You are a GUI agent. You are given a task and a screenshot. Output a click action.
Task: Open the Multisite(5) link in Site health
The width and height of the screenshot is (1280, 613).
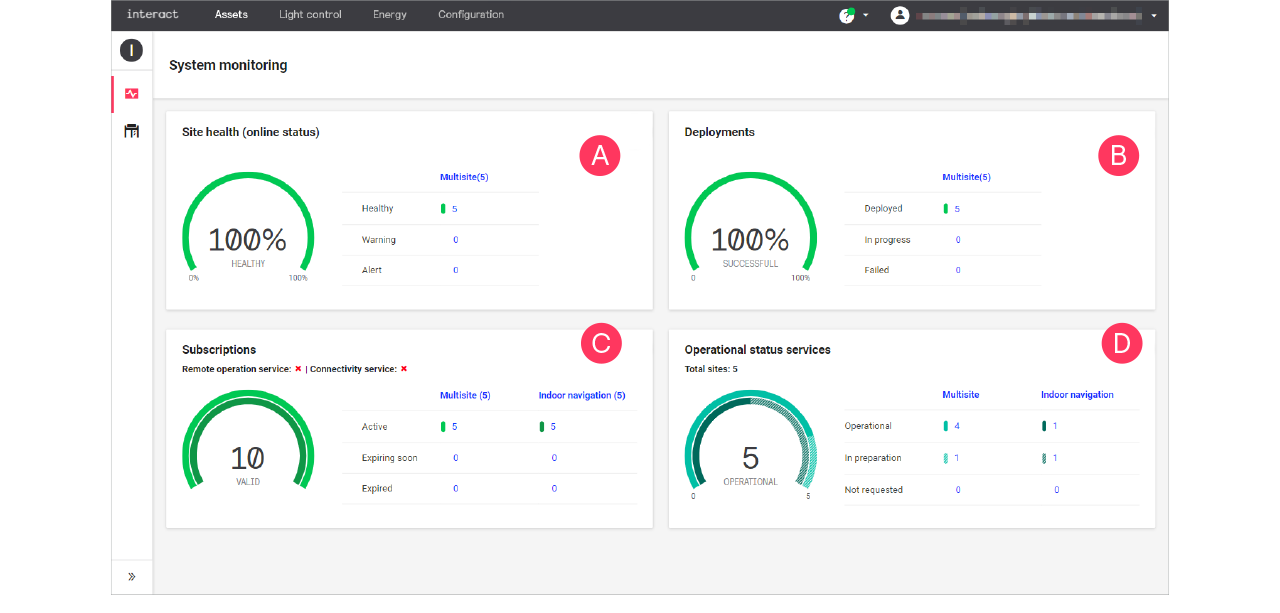pos(463,176)
